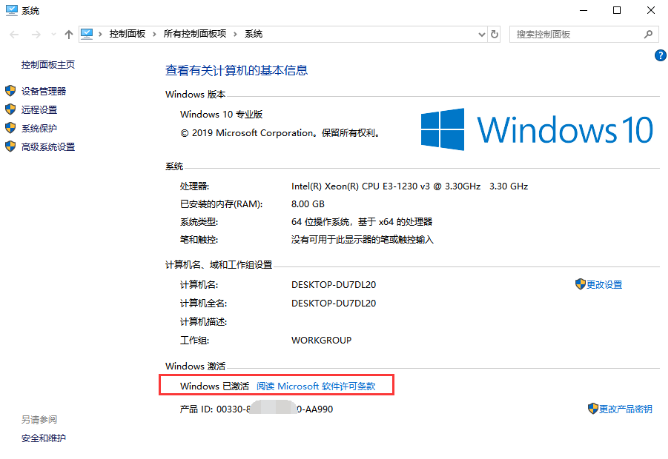Viewport: 668px width, 459px height.
Task: Select 控制面板 in breadcrumb path
Action: click(127, 34)
